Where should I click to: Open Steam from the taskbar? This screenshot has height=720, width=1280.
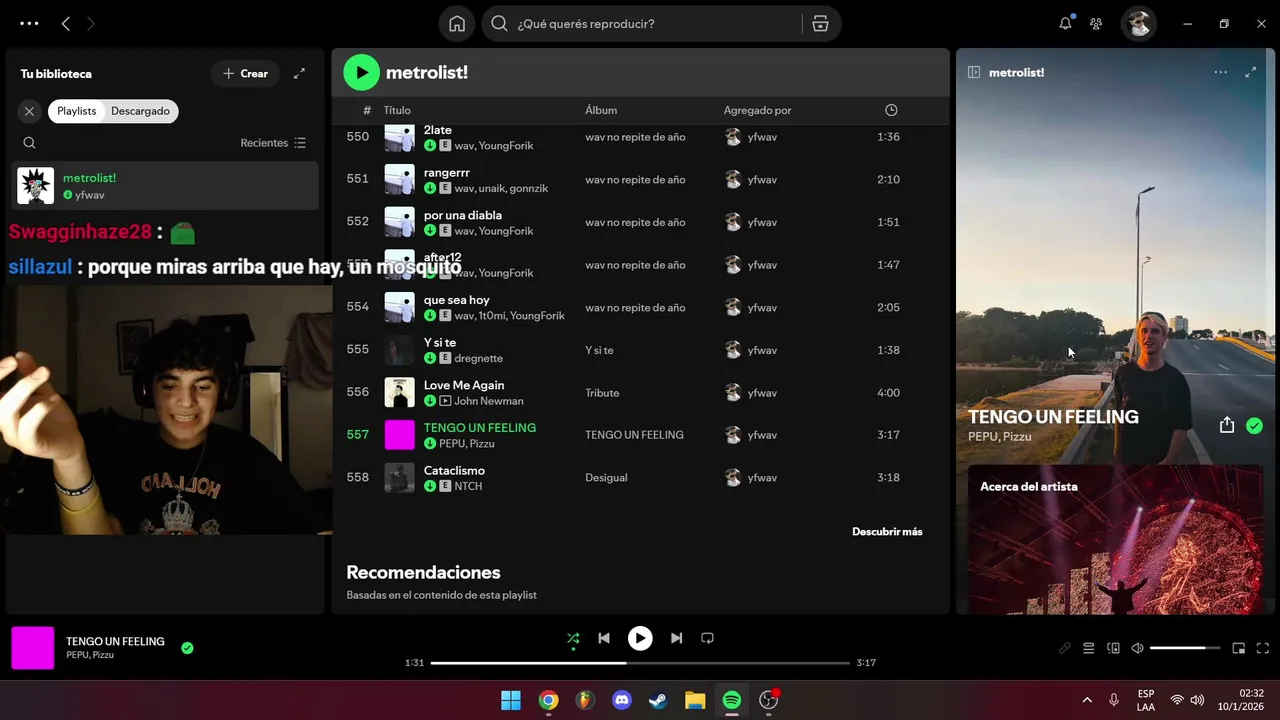click(x=658, y=700)
